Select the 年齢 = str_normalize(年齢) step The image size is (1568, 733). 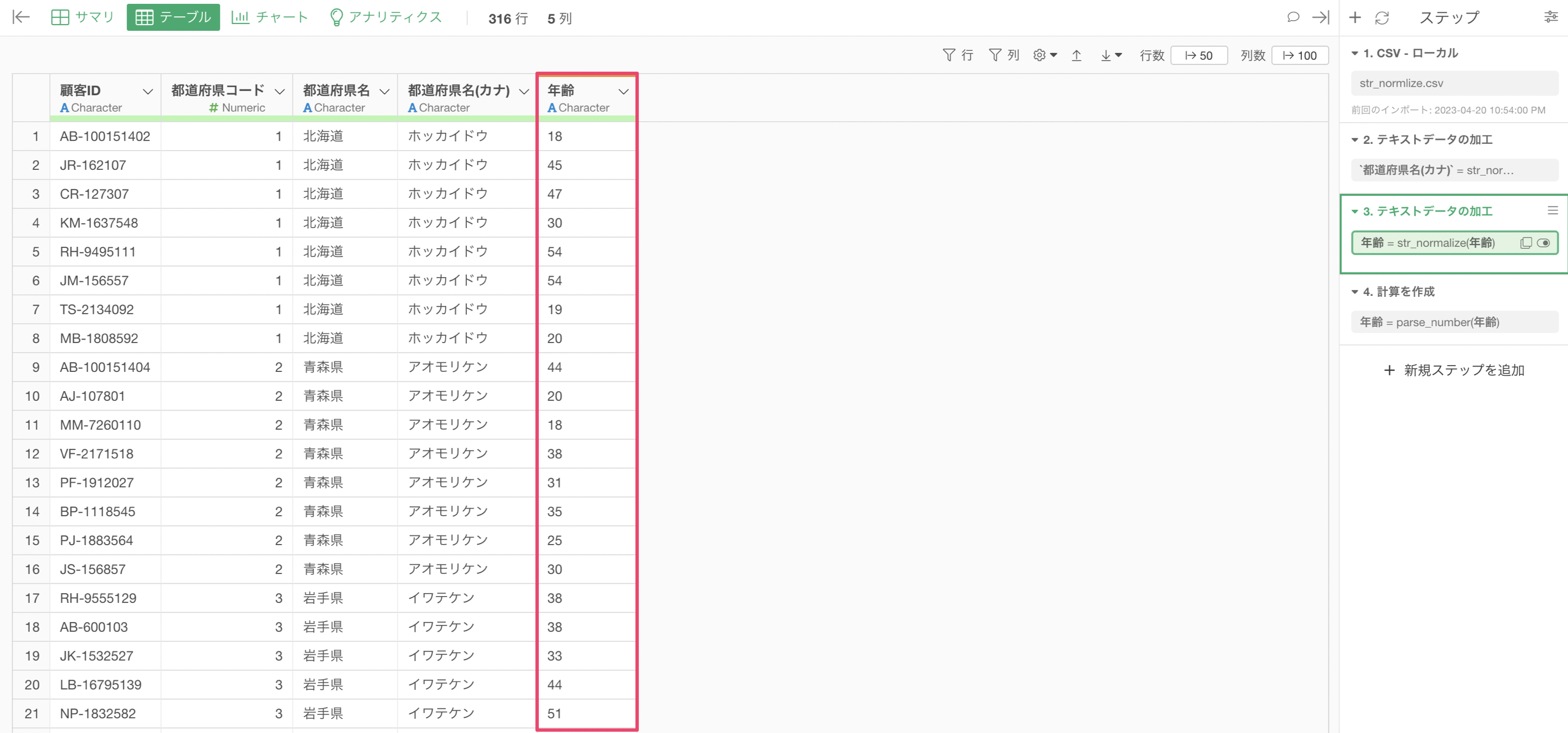(x=1454, y=243)
